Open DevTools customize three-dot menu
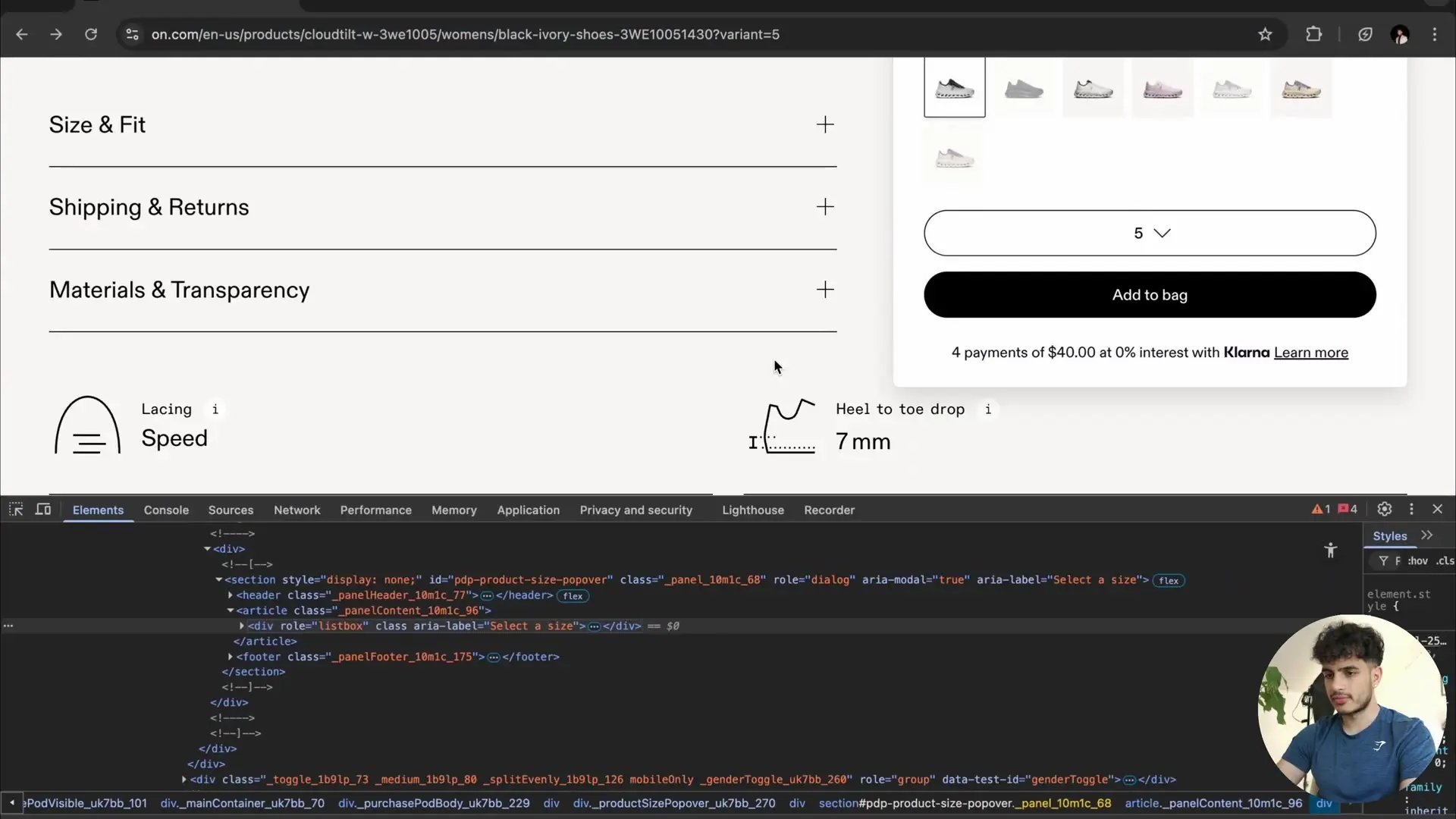Image resolution: width=1456 pixels, height=819 pixels. (1411, 509)
